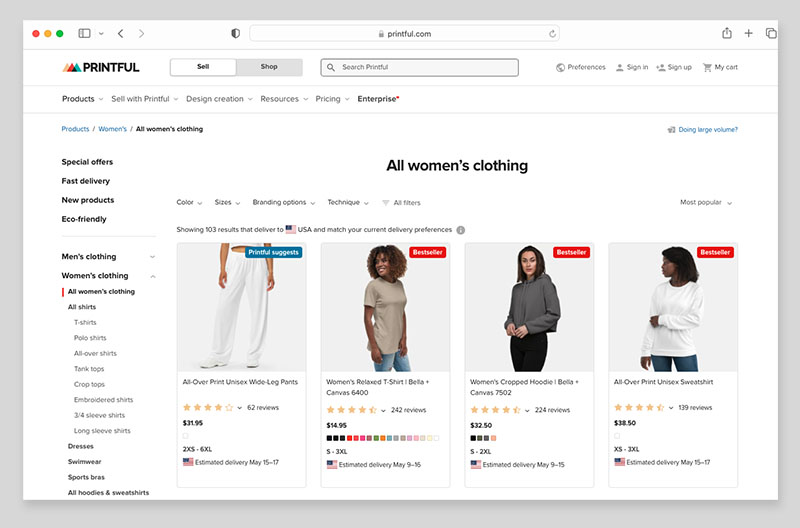Go back with the browser back arrow
The width and height of the screenshot is (800, 528).
[x=120, y=33]
